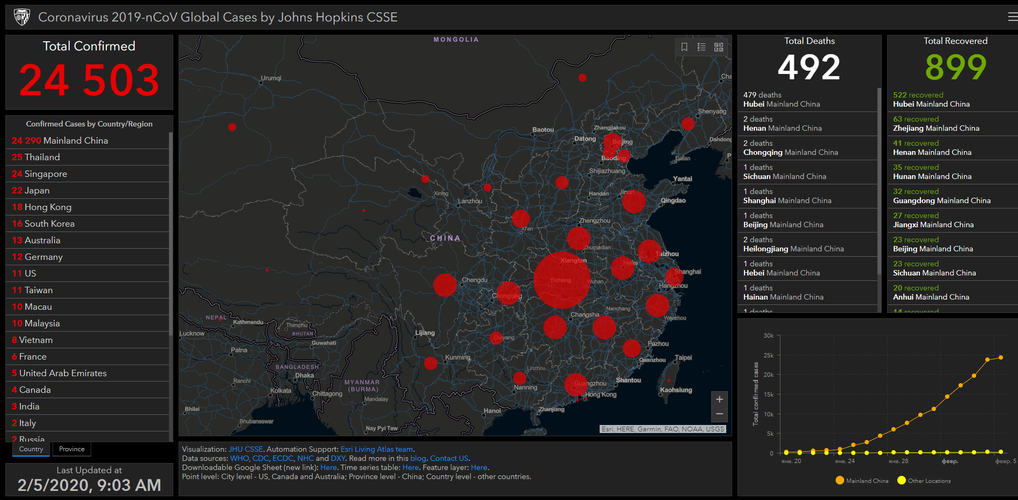Image resolution: width=1018 pixels, height=500 pixels.
Task: Select the Country tab
Action: [31, 450]
